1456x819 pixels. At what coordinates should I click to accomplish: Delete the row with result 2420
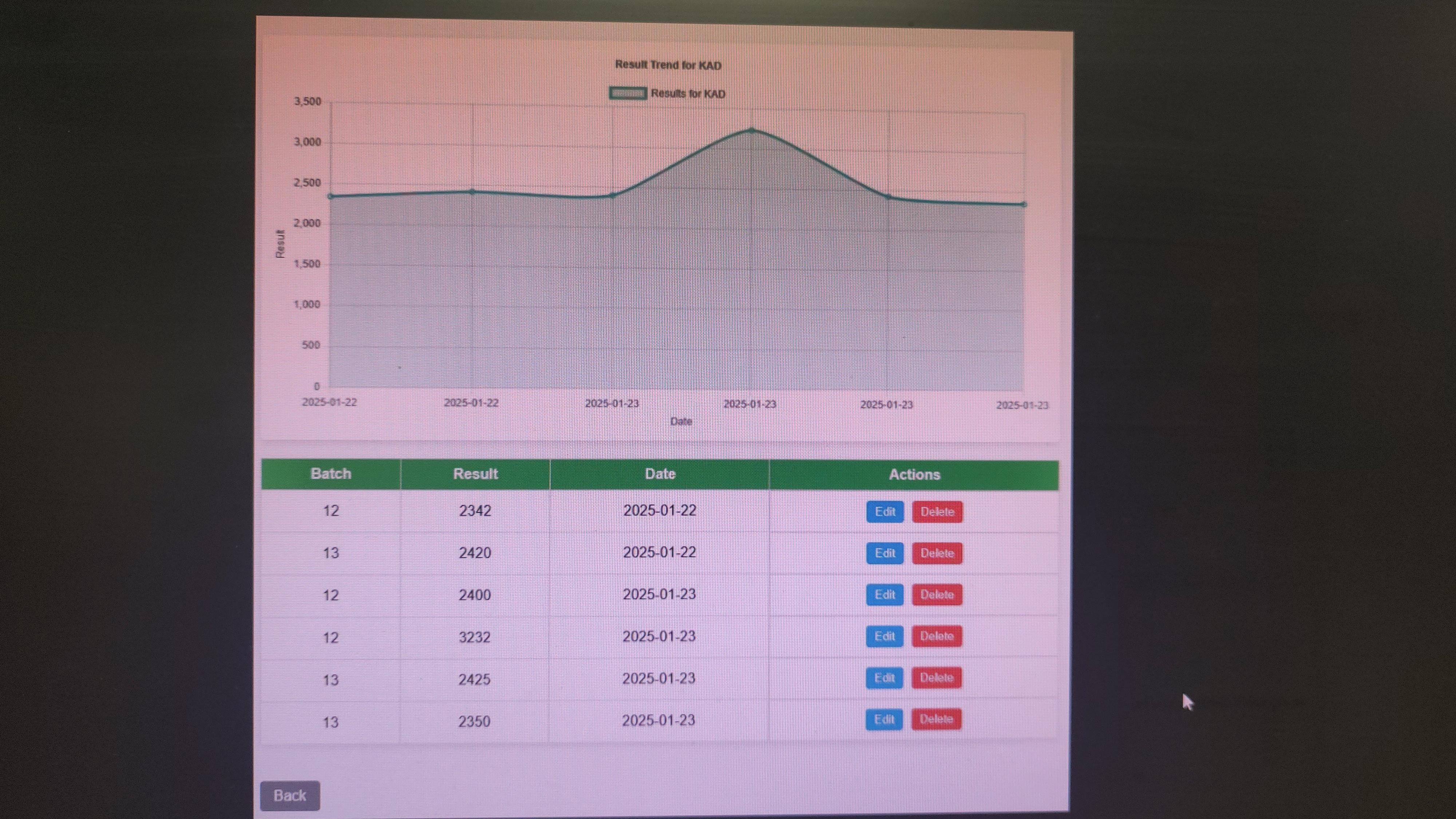pos(937,553)
